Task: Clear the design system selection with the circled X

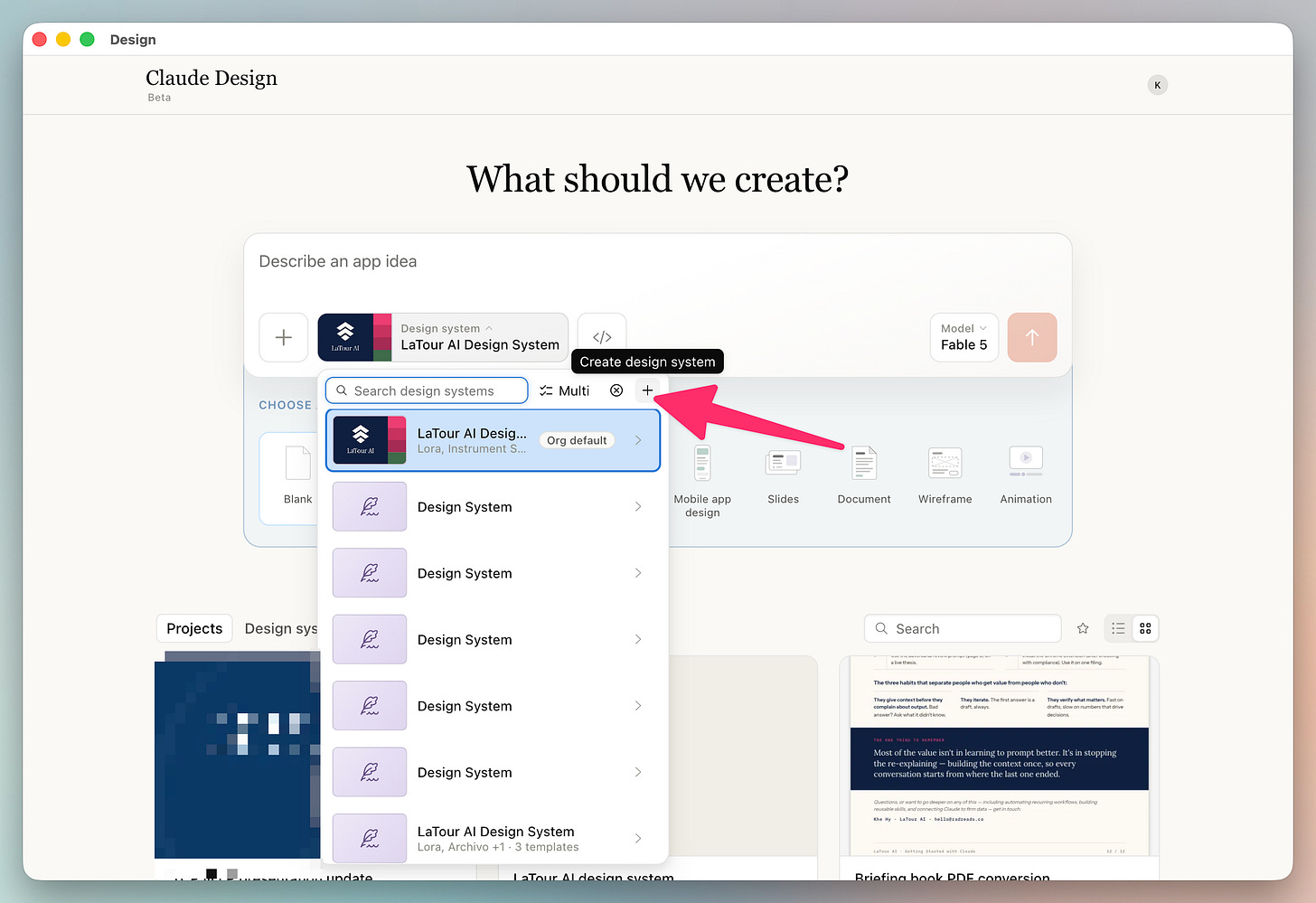Action: 616,390
